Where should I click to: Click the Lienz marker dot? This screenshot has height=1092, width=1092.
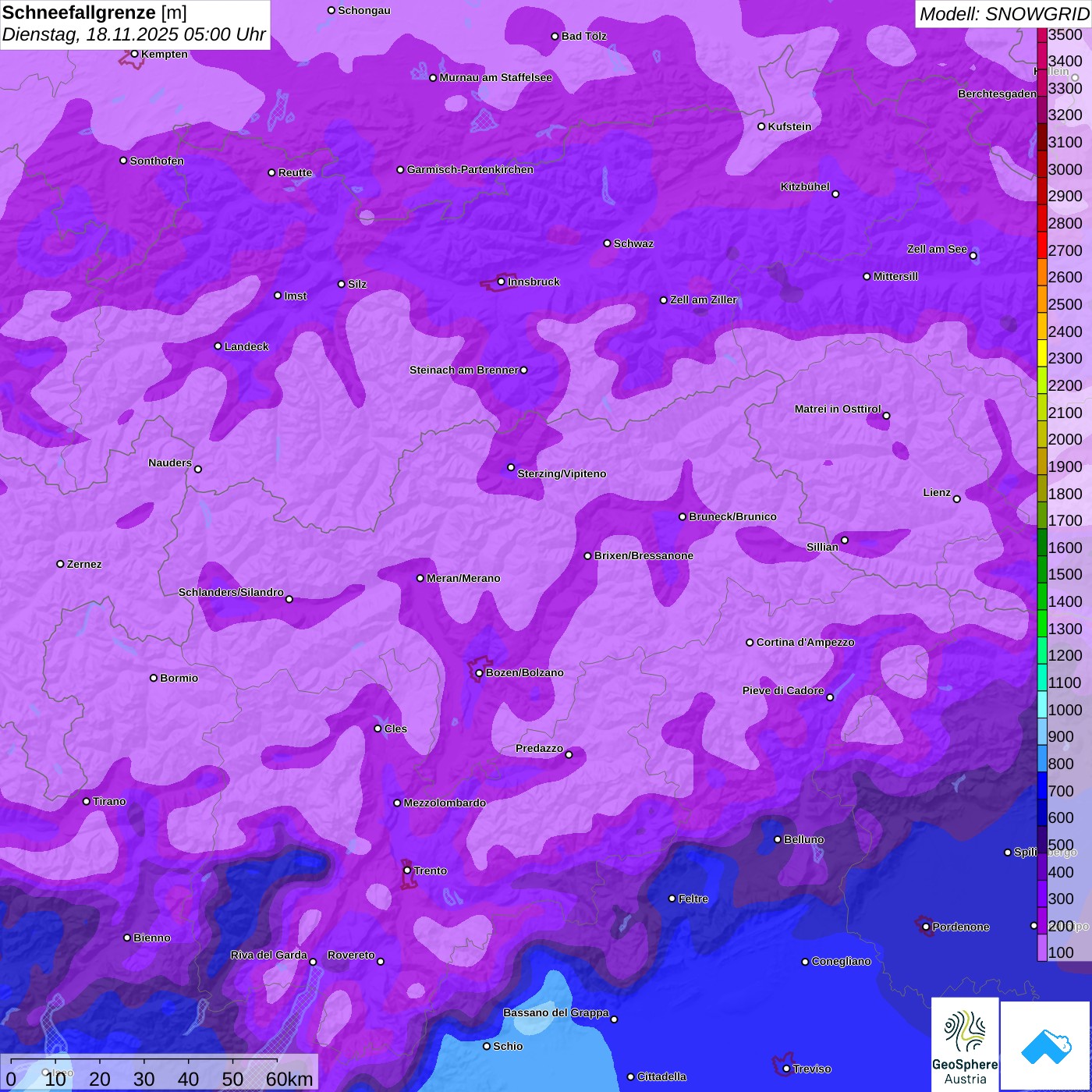[x=956, y=498]
